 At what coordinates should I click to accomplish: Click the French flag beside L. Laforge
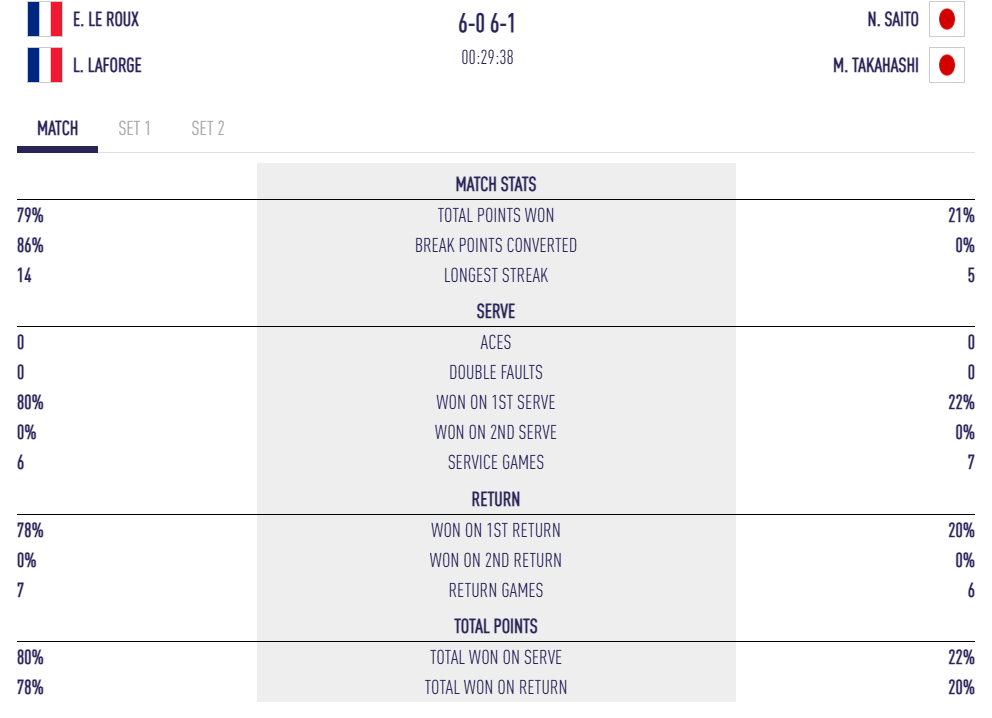coord(45,65)
